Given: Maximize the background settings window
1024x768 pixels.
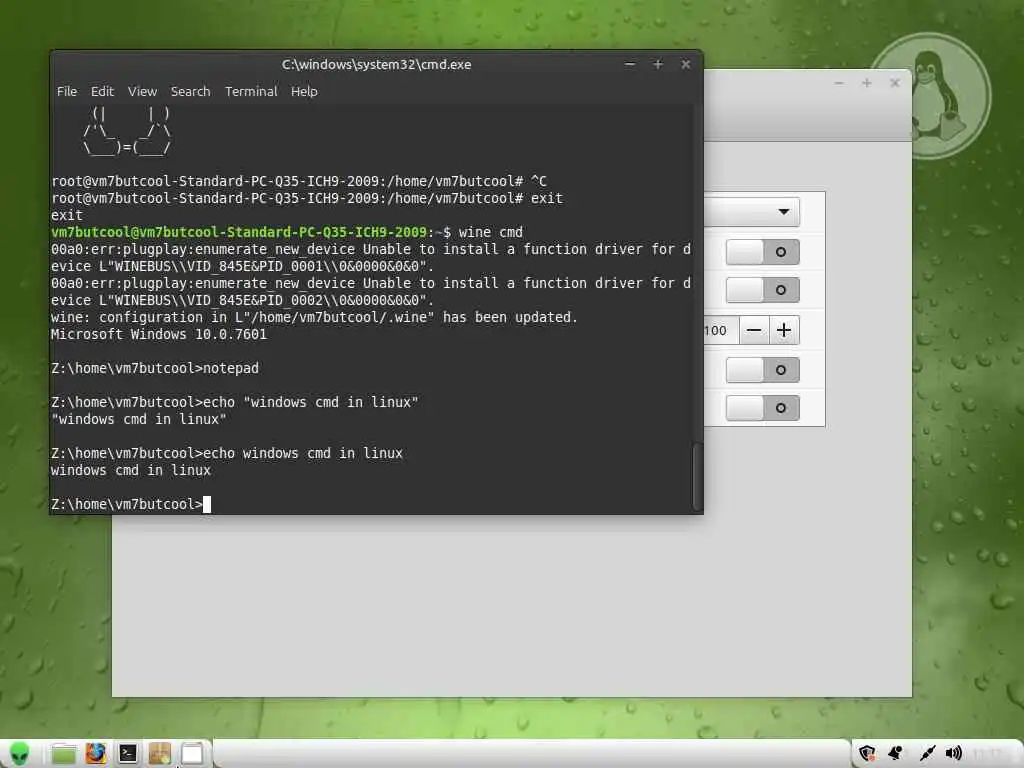Looking at the screenshot, I should click(x=867, y=83).
